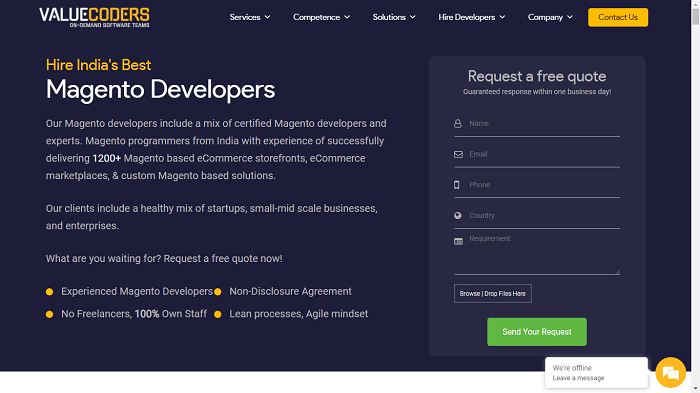Click What are you waiting for sentence
The height and width of the screenshot is (393, 700).
click(164, 259)
